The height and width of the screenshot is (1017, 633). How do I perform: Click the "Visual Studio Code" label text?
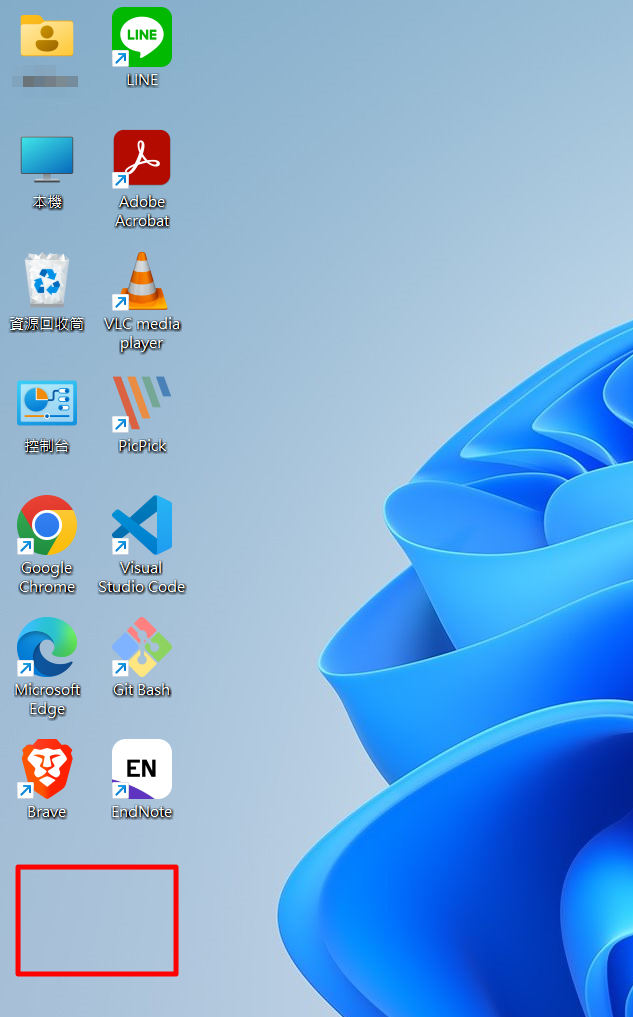pos(142,577)
